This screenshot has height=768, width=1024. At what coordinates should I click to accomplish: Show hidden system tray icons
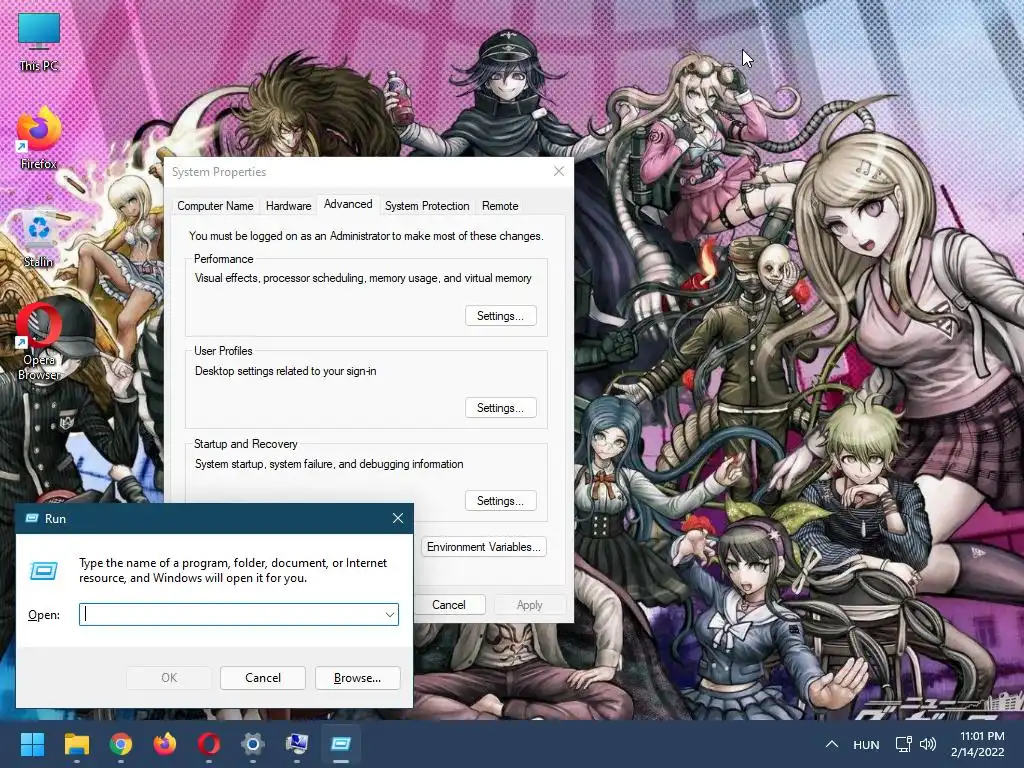(x=831, y=744)
